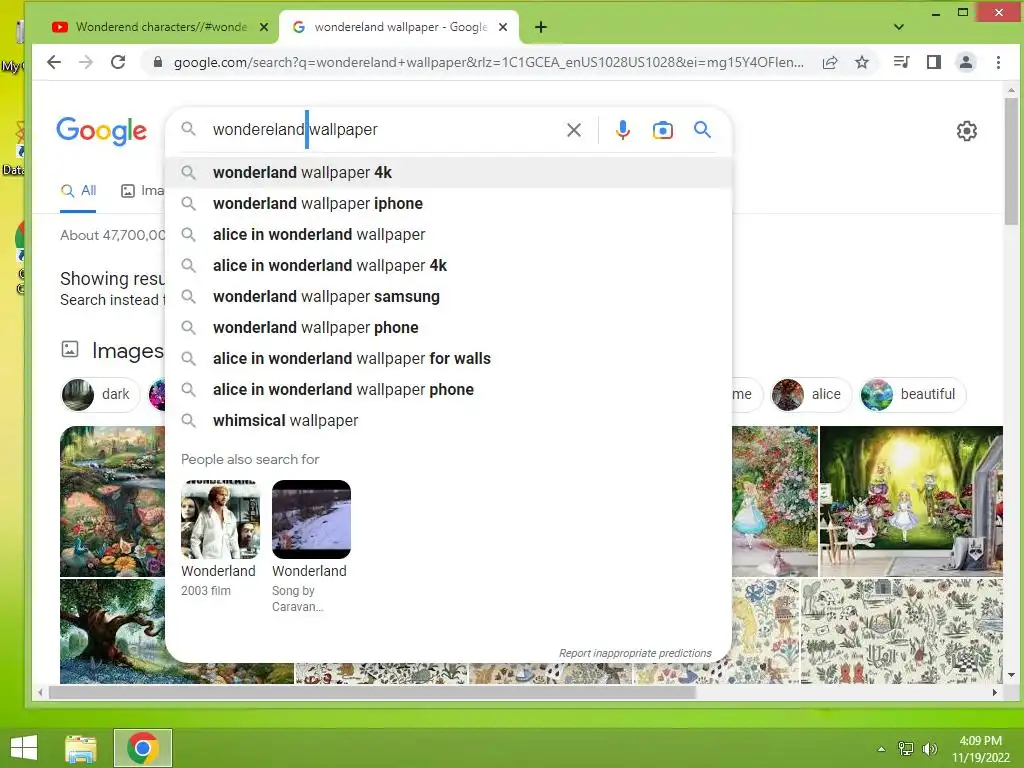The height and width of the screenshot is (768, 1024).
Task: Click the address bar URL
Action: point(488,62)
